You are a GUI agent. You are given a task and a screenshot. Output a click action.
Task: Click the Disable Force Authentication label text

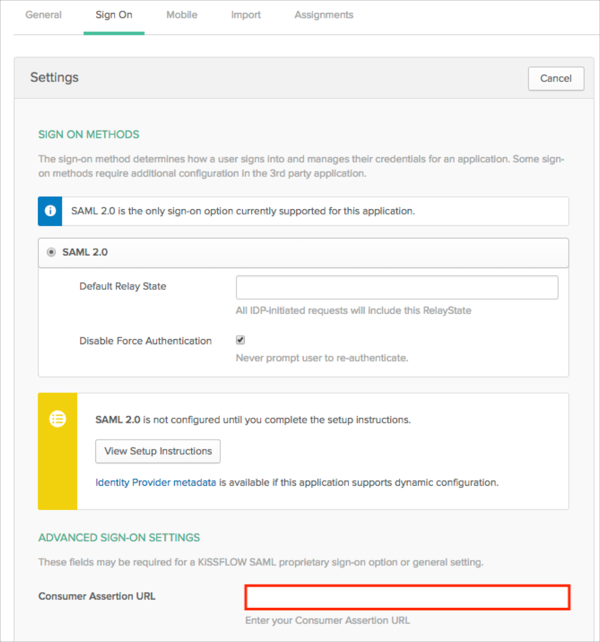pyautogui.click(x=145, y=341)
